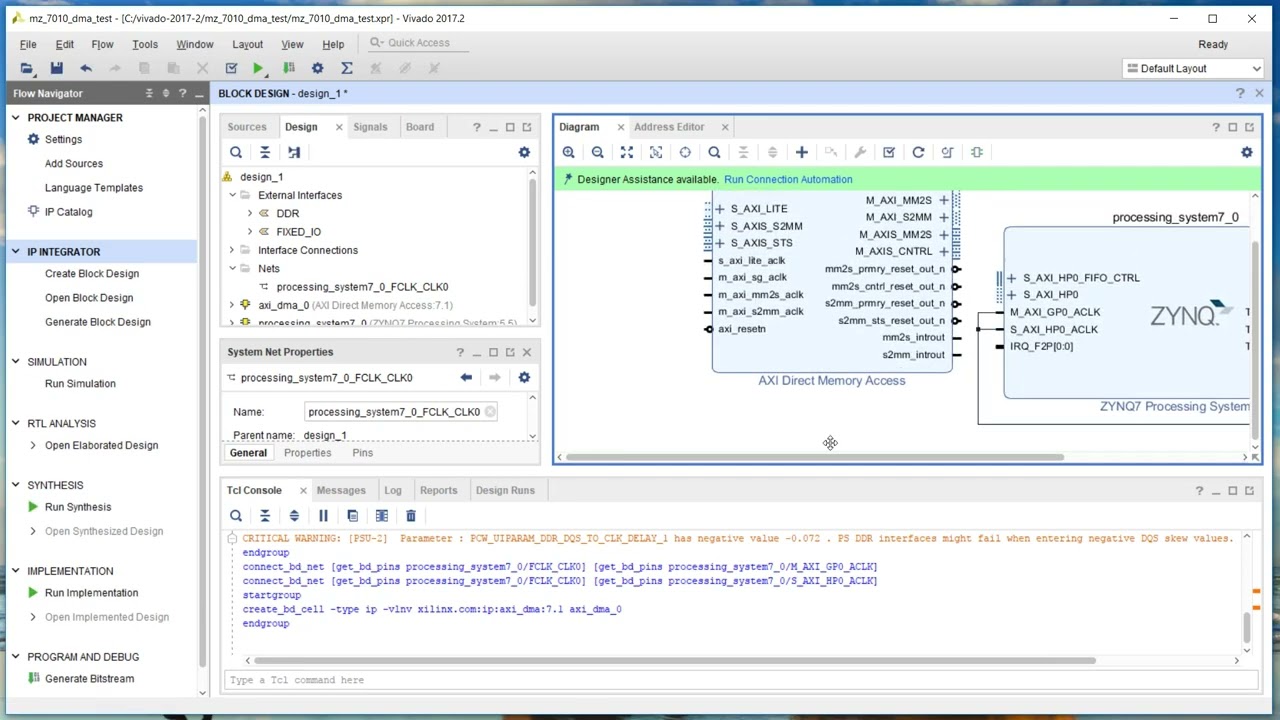
Task: Expand S_AXI_LITE port on DMA block
Action: coord(720,209)
